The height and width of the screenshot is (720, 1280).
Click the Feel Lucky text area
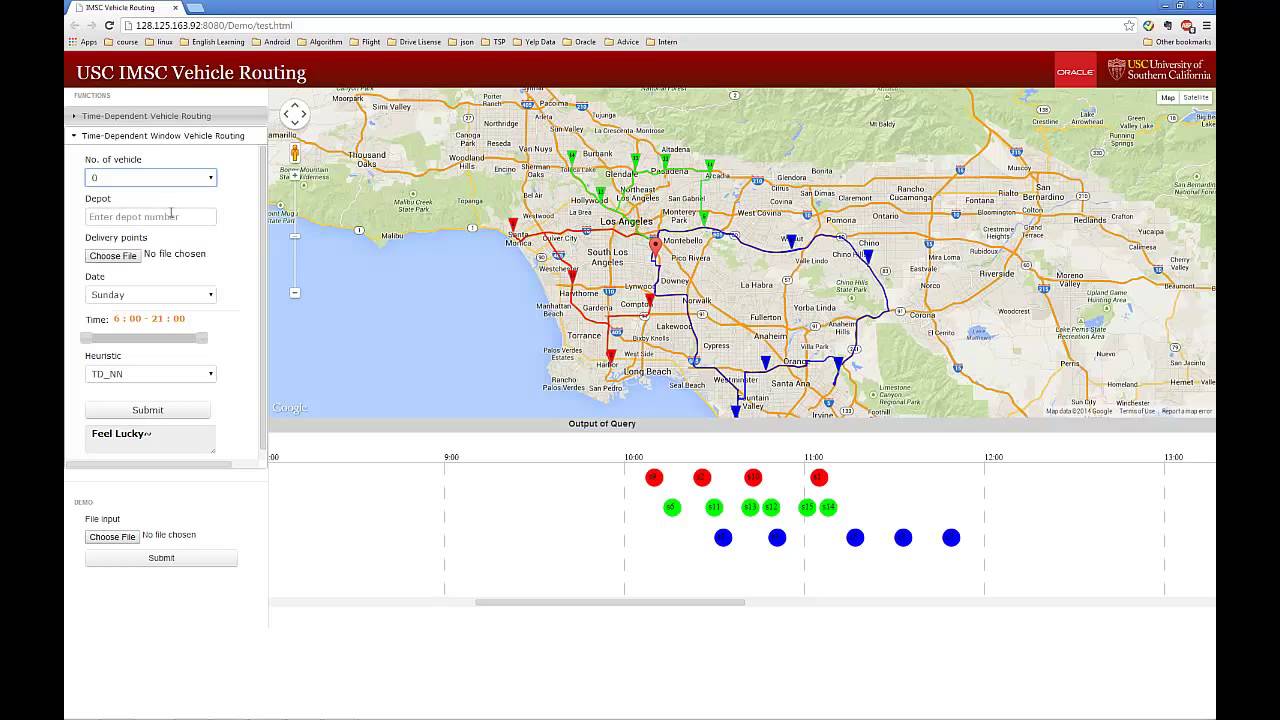(x=150, y=439)
